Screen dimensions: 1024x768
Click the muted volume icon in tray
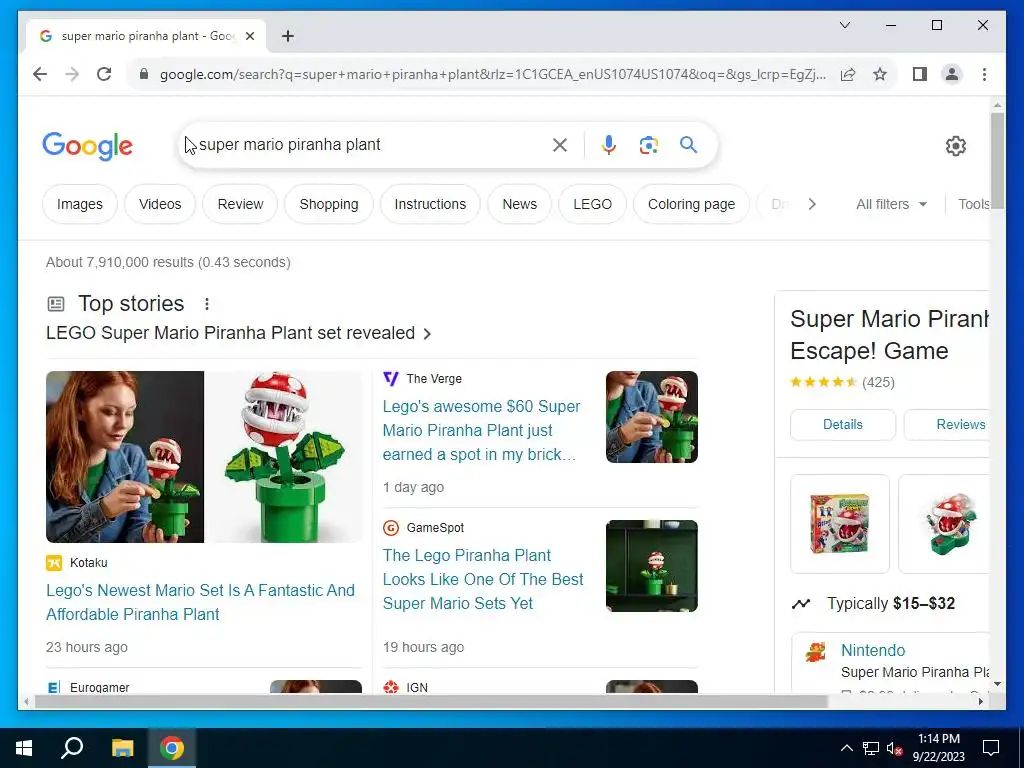tap(894, 748)
